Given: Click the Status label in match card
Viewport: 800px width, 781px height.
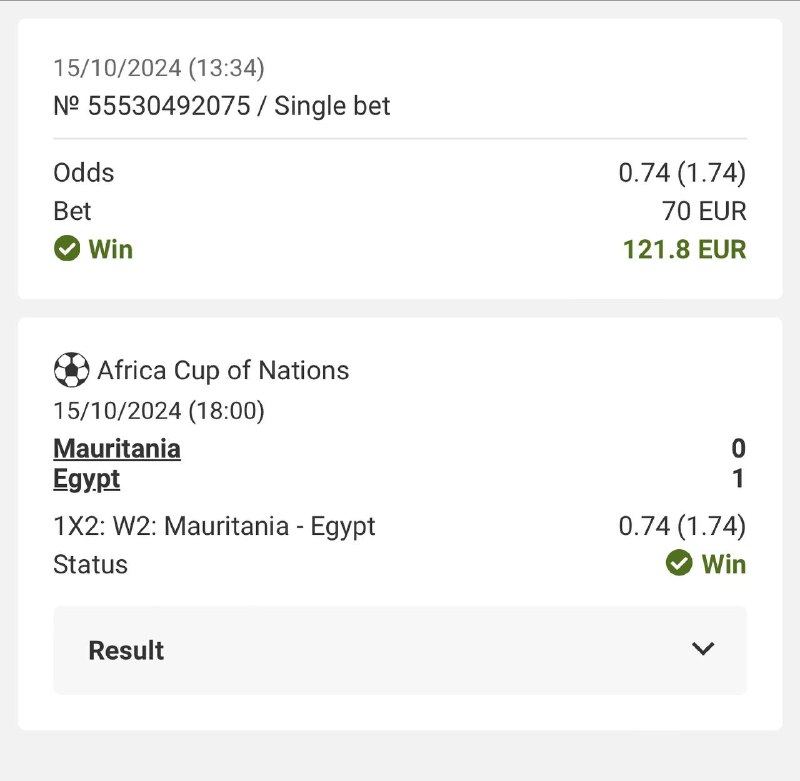Looking at the screenshot, I should 90,564.
